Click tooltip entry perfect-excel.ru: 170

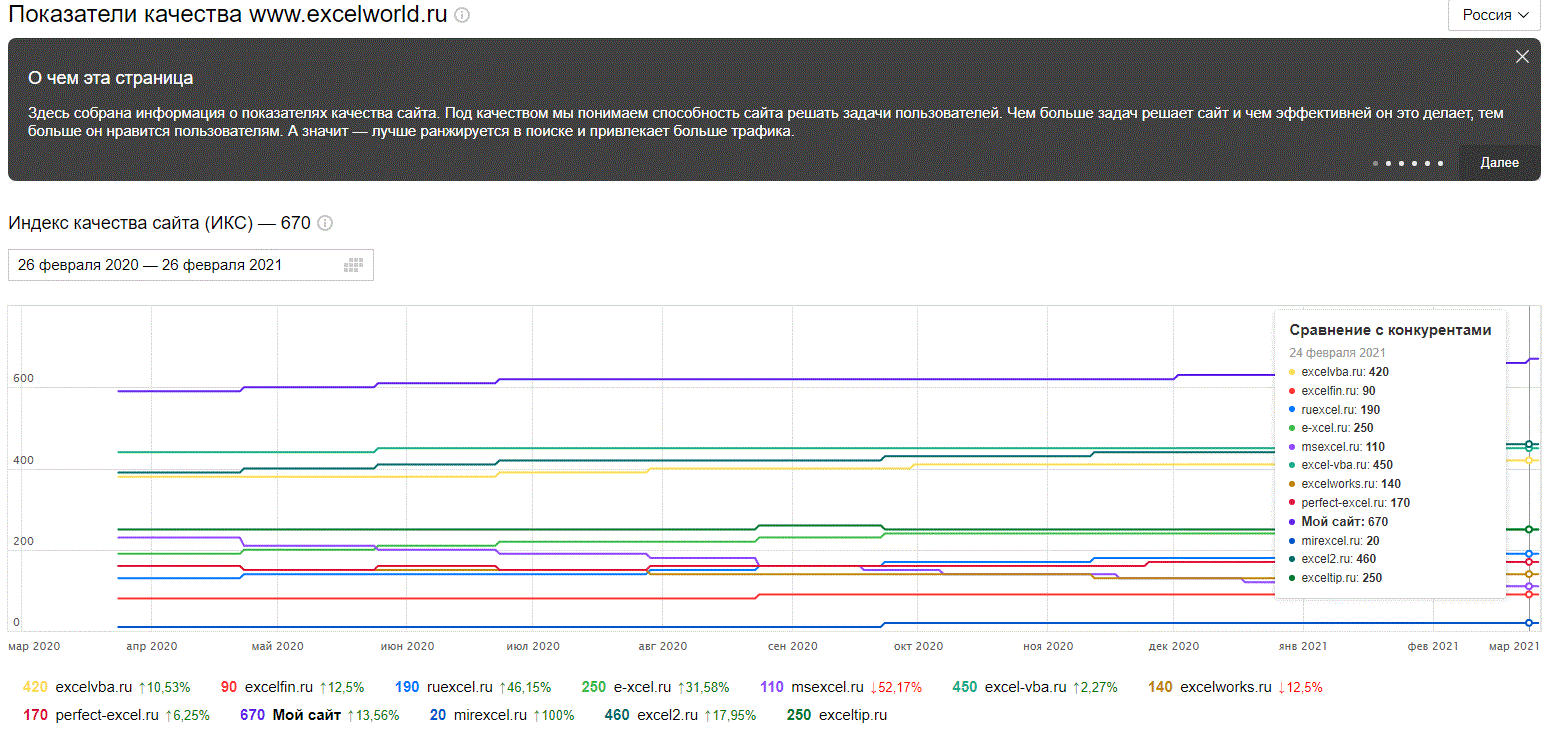click(x=1349, y=503)
